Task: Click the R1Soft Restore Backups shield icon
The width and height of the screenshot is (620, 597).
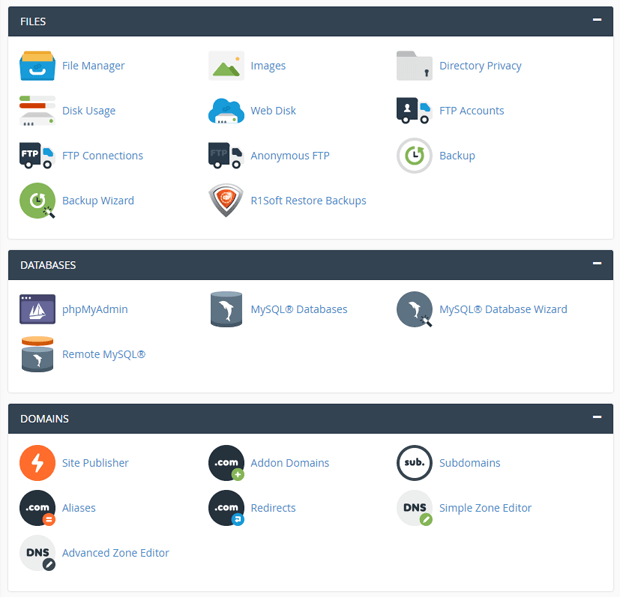Action: click(x=226, y=201)
